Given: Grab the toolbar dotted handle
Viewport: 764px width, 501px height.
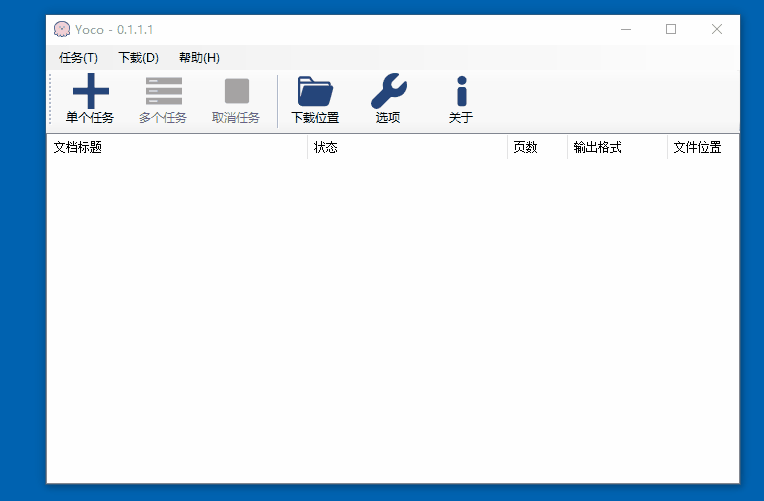Looking at the screenshot, I should coord(50,99).
